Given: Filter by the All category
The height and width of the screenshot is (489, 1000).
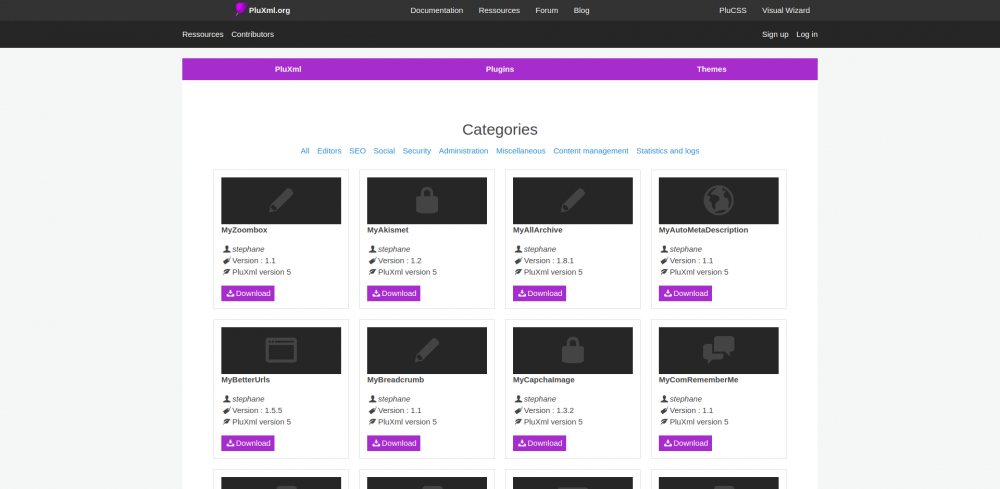Looking at the screenshot, I should [305, 151].
